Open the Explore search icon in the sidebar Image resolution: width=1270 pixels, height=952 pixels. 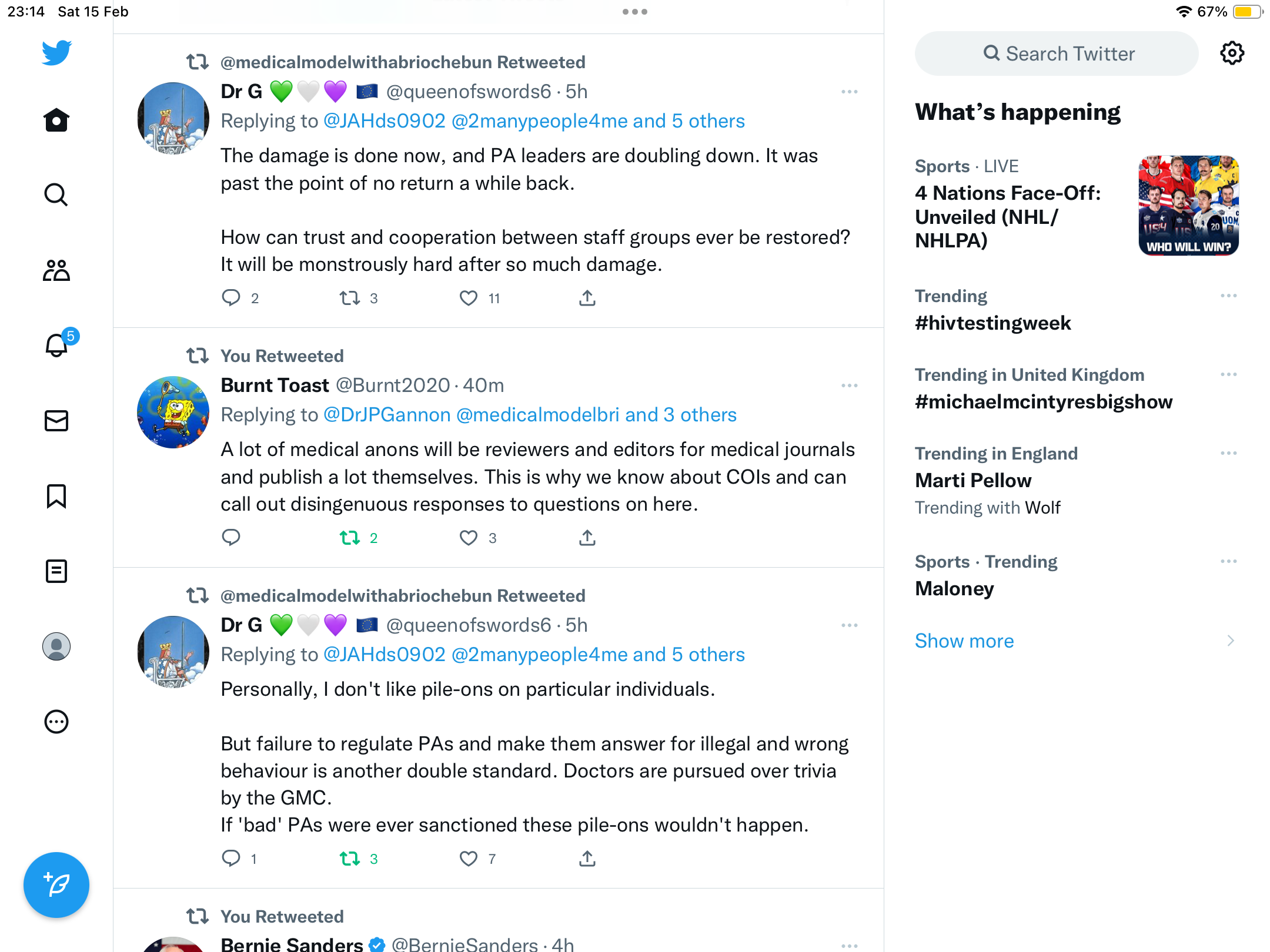click(x=56, y=195)
